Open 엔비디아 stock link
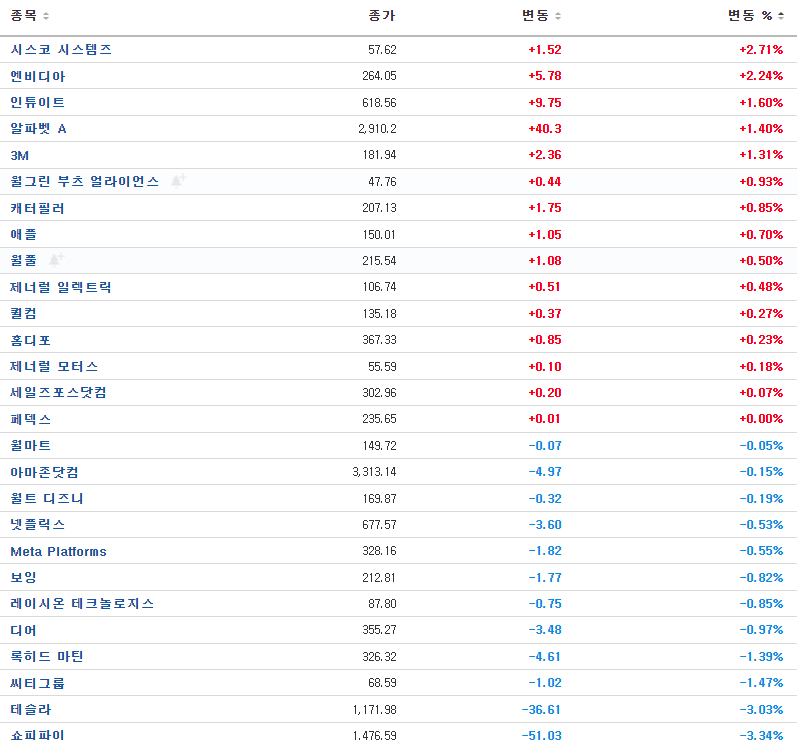Image resolution: width=797 pixels, height=740 pixels. pyautogui.click(x=38, y=76)
